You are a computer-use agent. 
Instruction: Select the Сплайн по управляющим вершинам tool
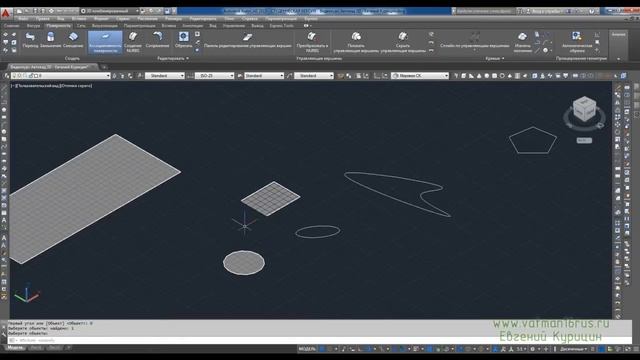(x=474, y=41)
